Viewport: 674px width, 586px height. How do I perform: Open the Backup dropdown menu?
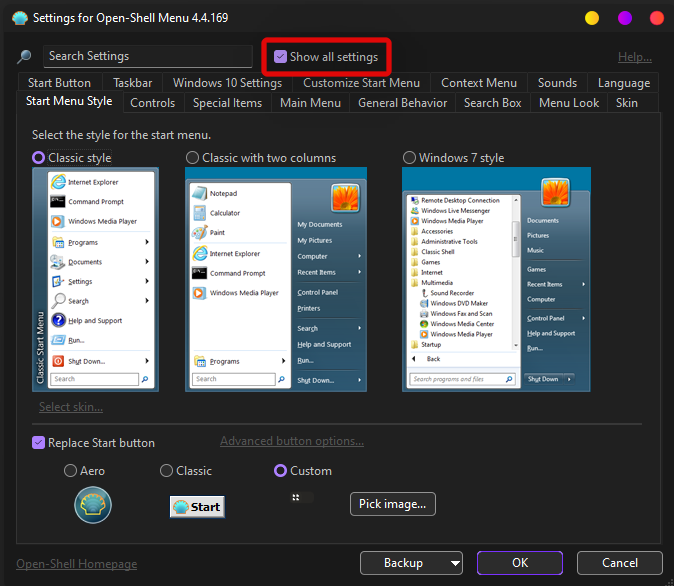(411, 563)
